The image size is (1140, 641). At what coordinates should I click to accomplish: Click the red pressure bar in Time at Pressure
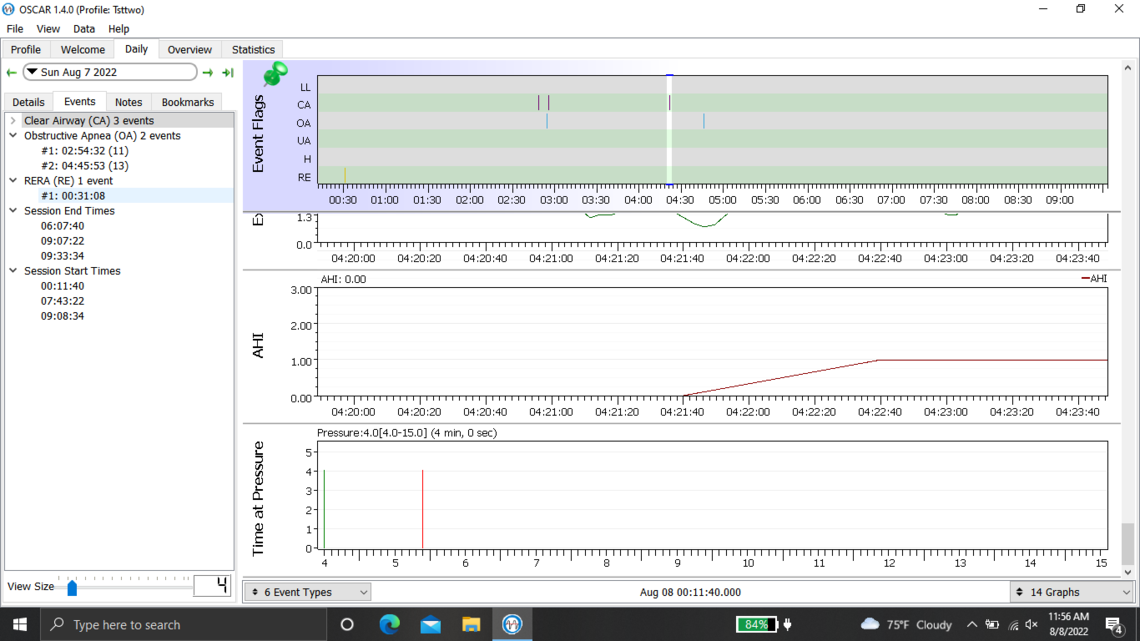pos(422,509)
